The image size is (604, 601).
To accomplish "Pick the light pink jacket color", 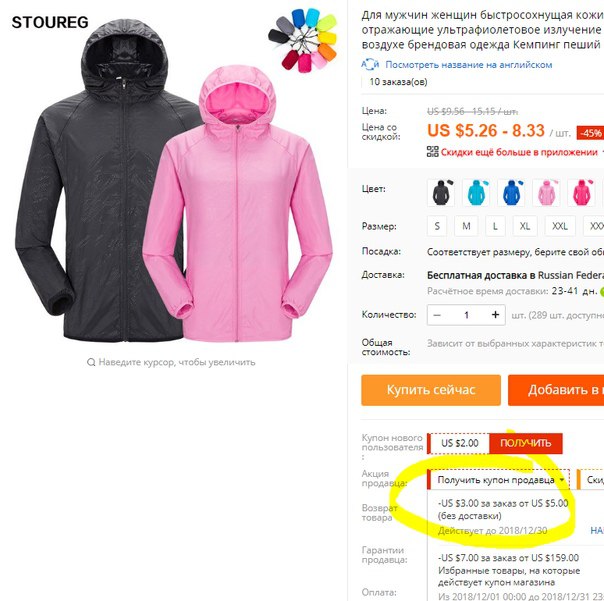I will [546, 193].
